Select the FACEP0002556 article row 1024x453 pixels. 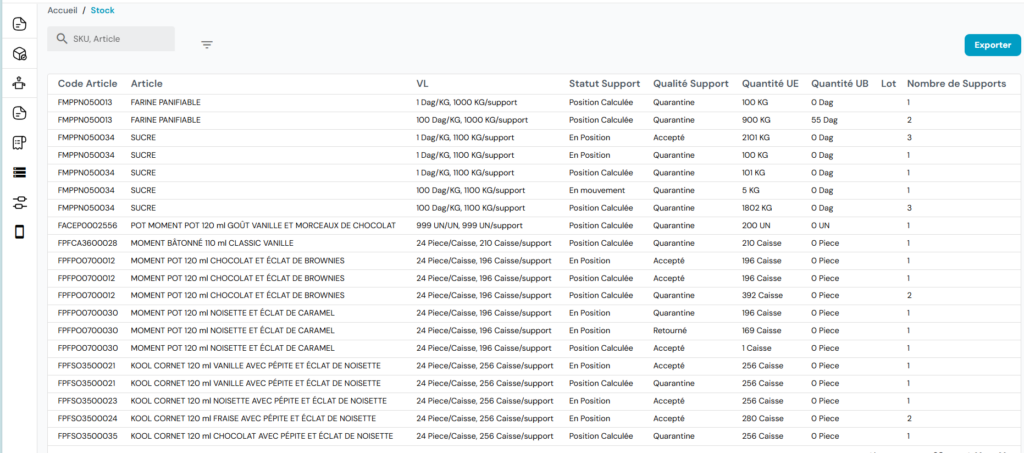coord(87,225)
